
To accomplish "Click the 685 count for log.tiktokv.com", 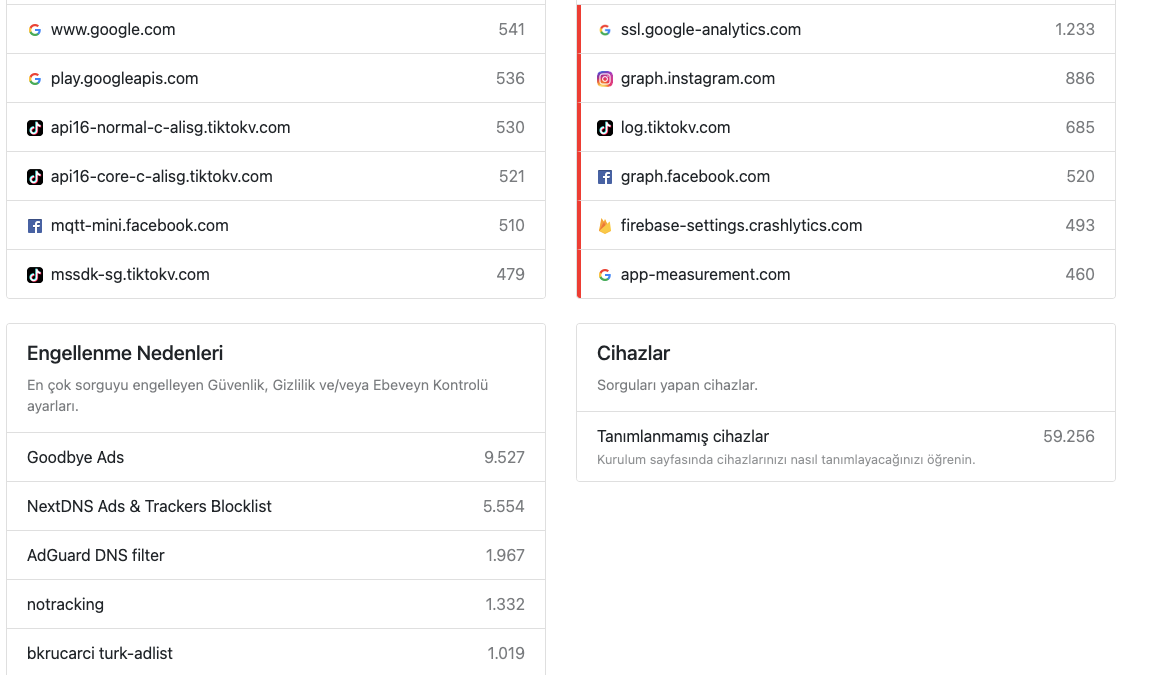I will (x=1080, y=128).
